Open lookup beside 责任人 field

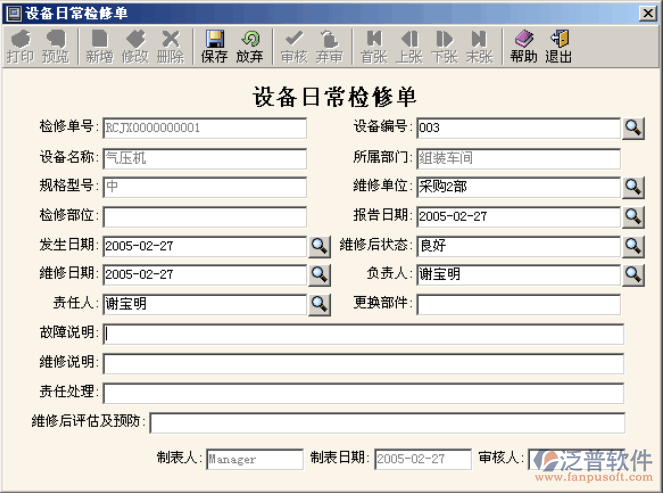pyautogui.click(x=318, y=304)
